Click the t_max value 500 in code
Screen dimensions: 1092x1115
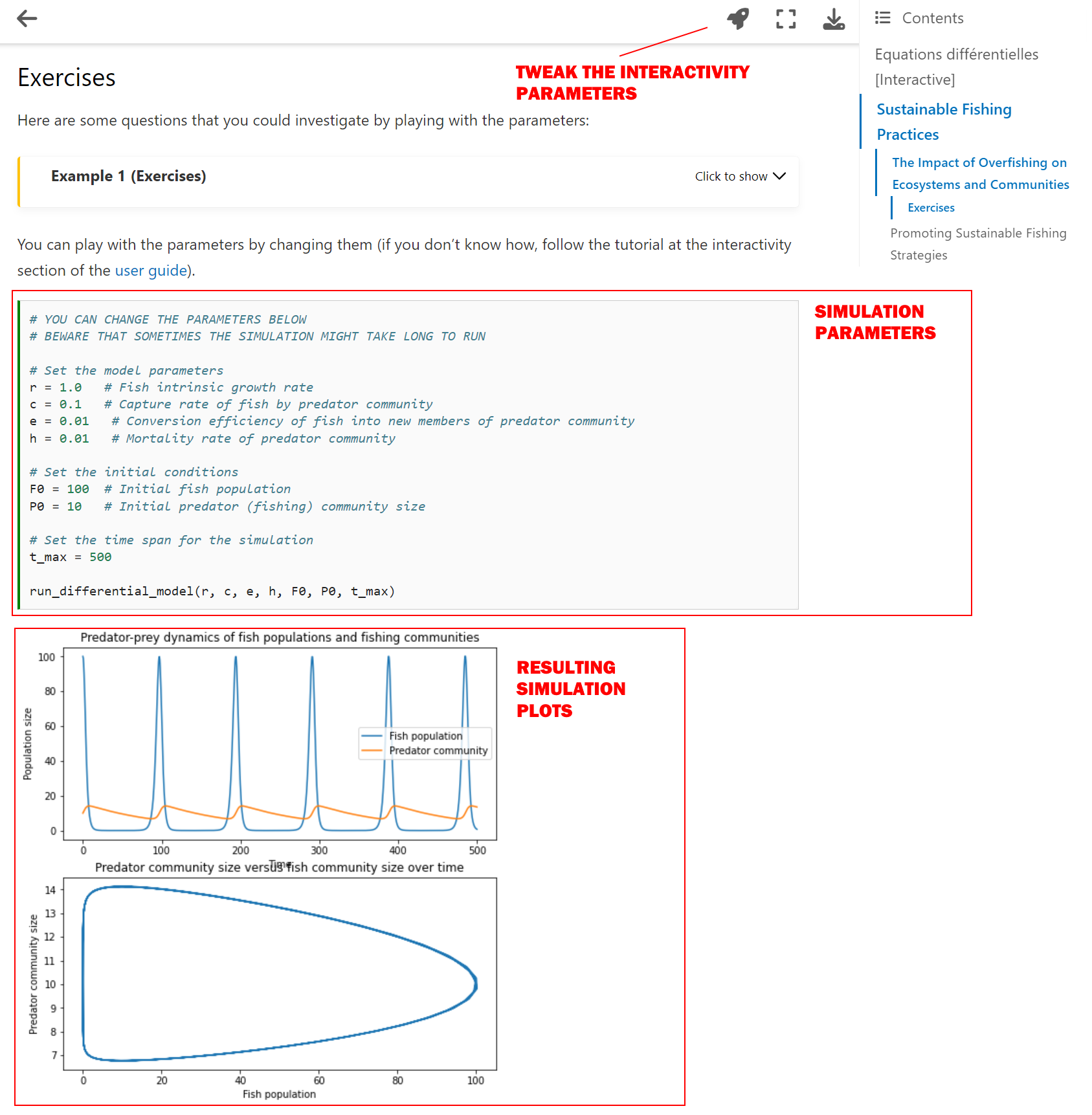100,557
